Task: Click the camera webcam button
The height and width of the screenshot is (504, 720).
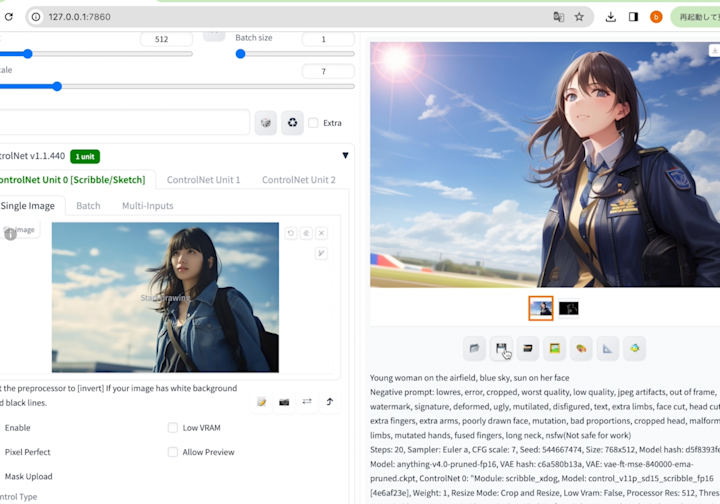Action: [284, 402]
